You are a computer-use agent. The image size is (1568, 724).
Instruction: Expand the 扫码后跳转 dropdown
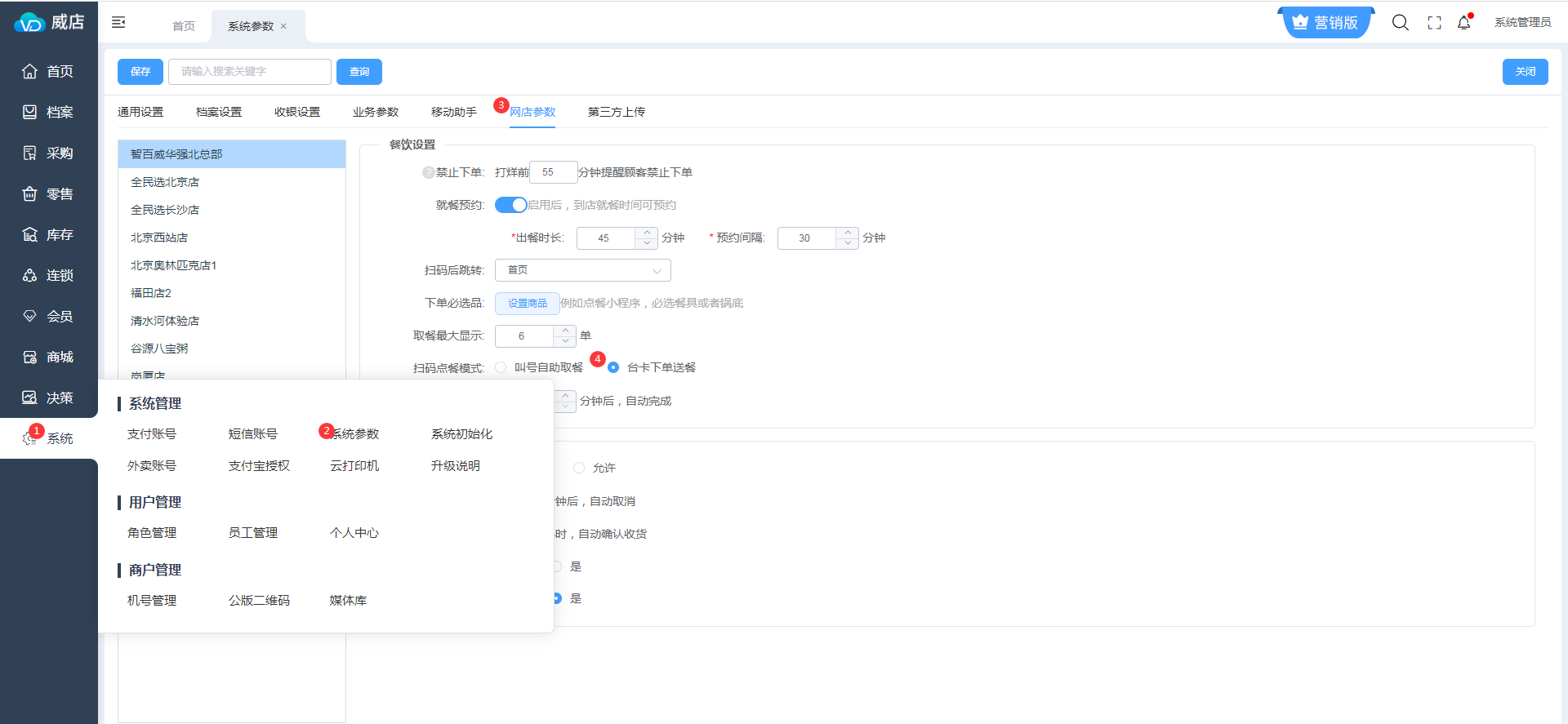point(582,270)
